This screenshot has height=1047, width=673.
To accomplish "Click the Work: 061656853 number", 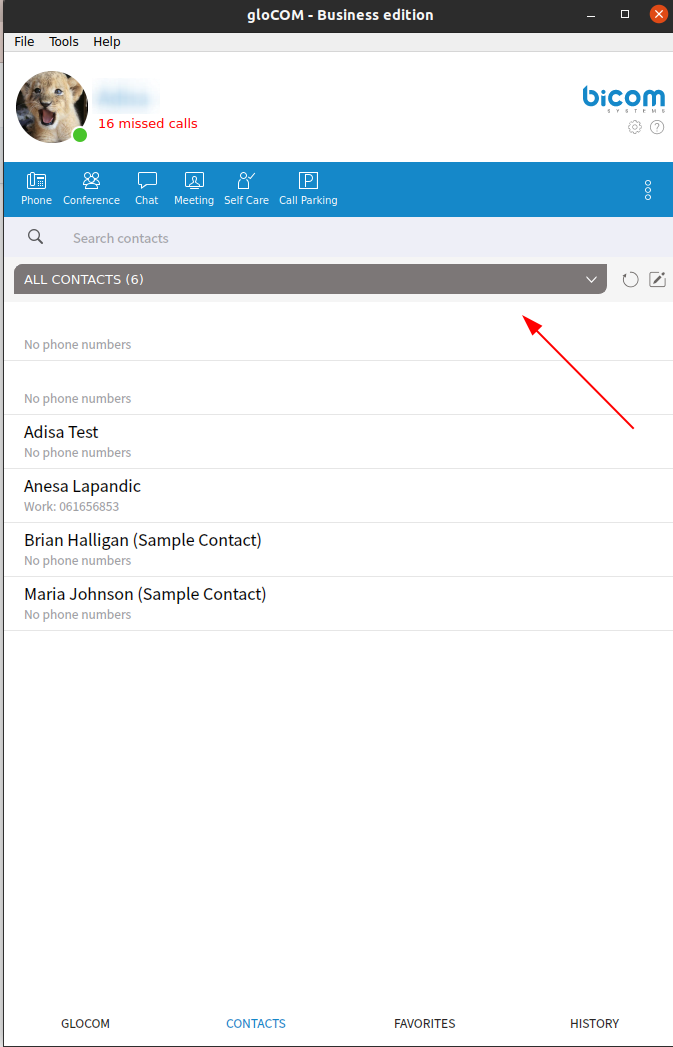I will tap(71, 507).
